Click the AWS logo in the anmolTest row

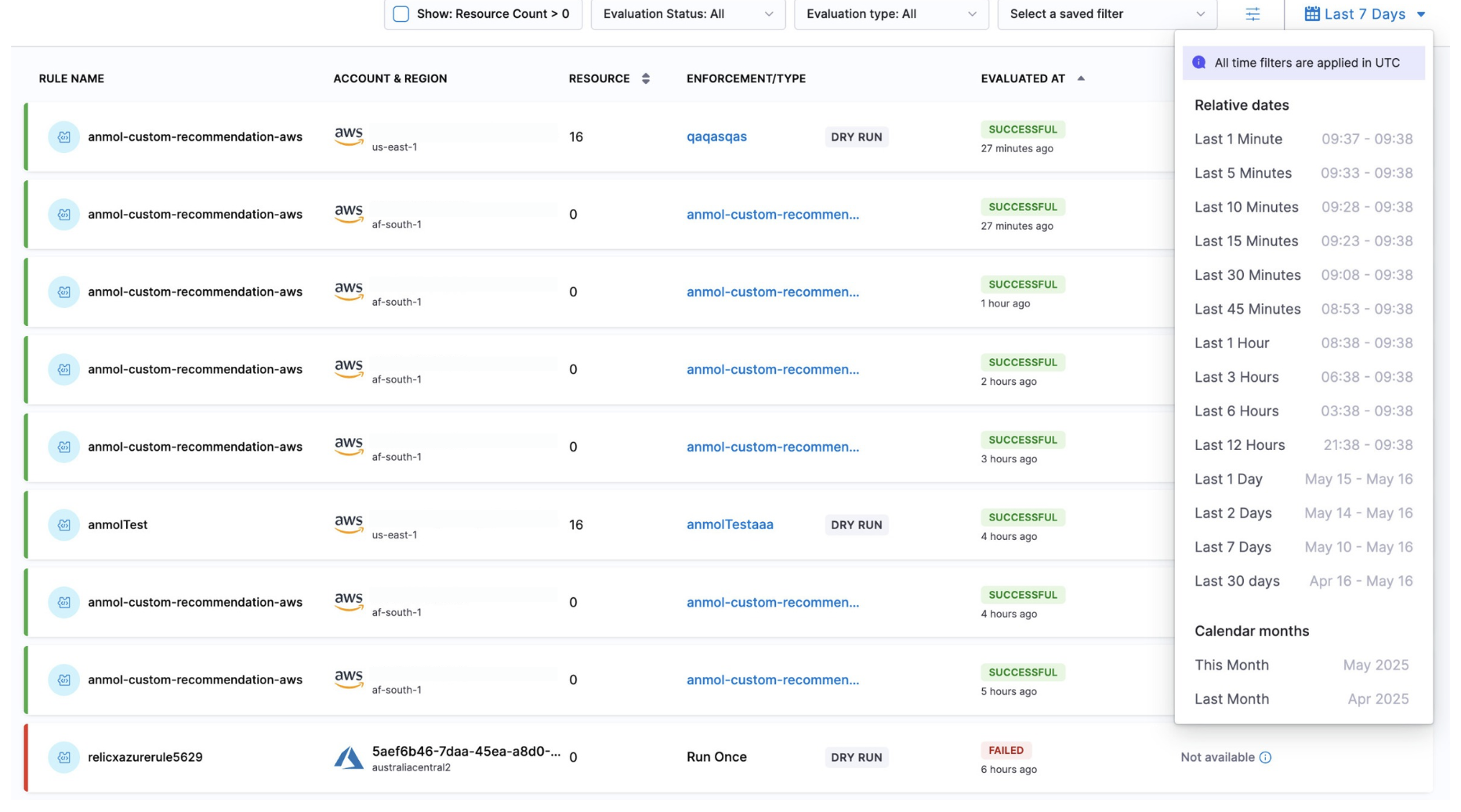pyautogui.click(x=349, y=524)
